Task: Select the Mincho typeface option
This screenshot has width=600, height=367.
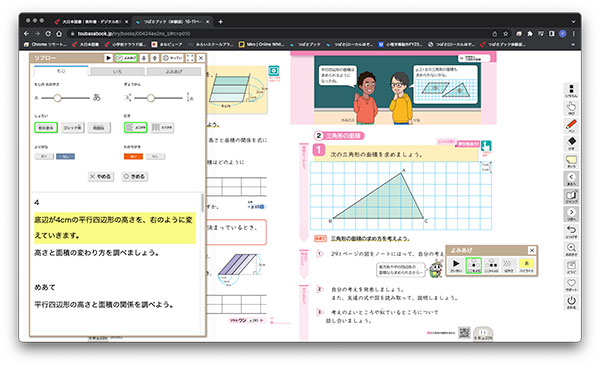Action: pos(99,127)
